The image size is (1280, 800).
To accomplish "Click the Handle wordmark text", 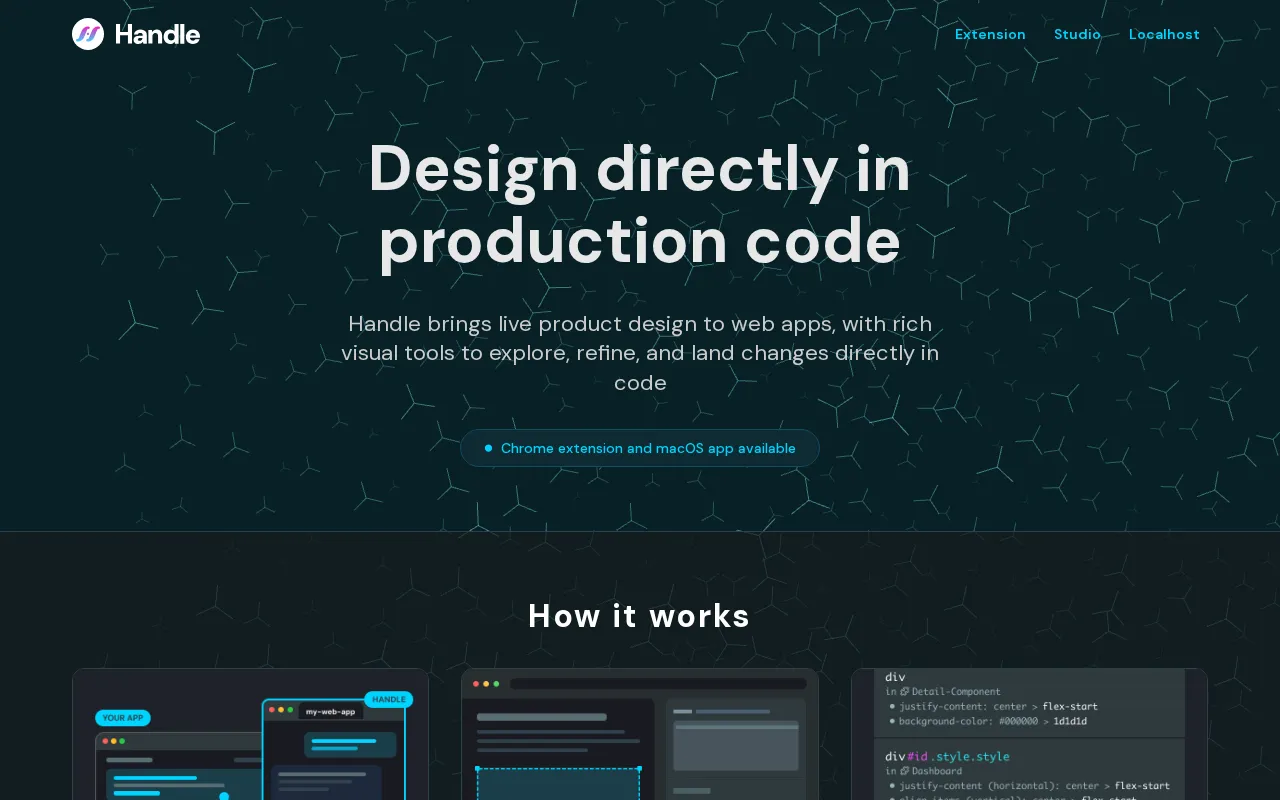I will pyautogui.click(x=157, y=34).
